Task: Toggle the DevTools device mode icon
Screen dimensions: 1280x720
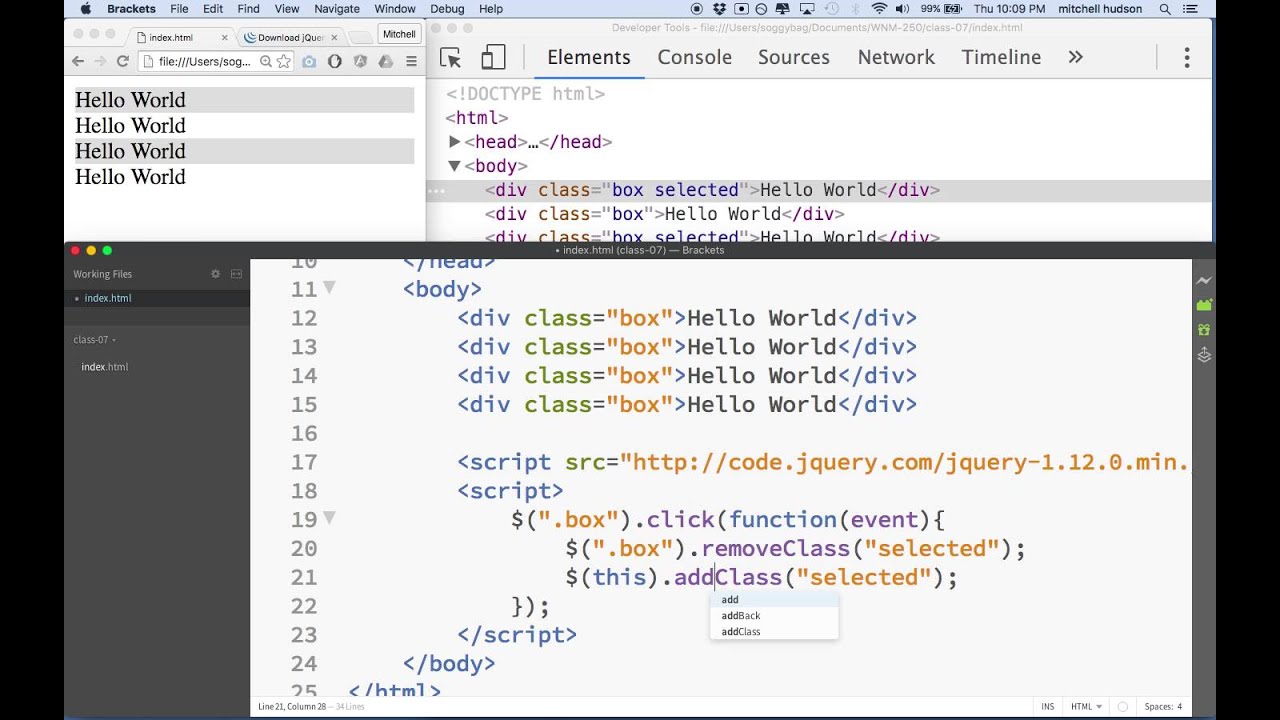Action: (x=493, y=58)
